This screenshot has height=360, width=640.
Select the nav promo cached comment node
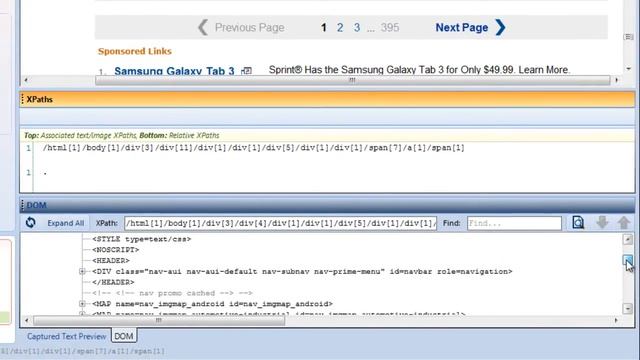coord(172,293)
